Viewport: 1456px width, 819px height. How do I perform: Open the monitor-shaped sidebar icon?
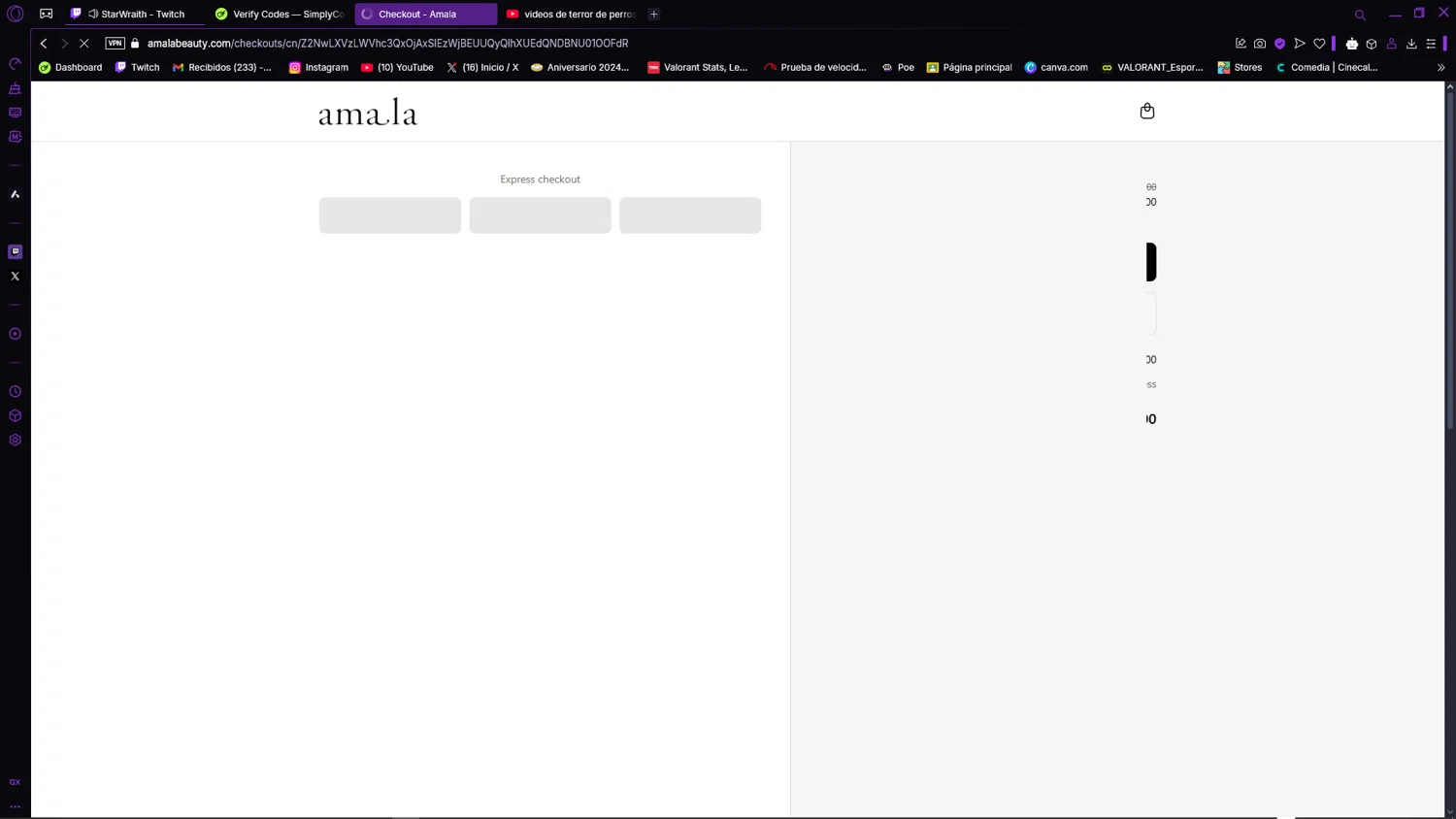(x=15, y=113)
